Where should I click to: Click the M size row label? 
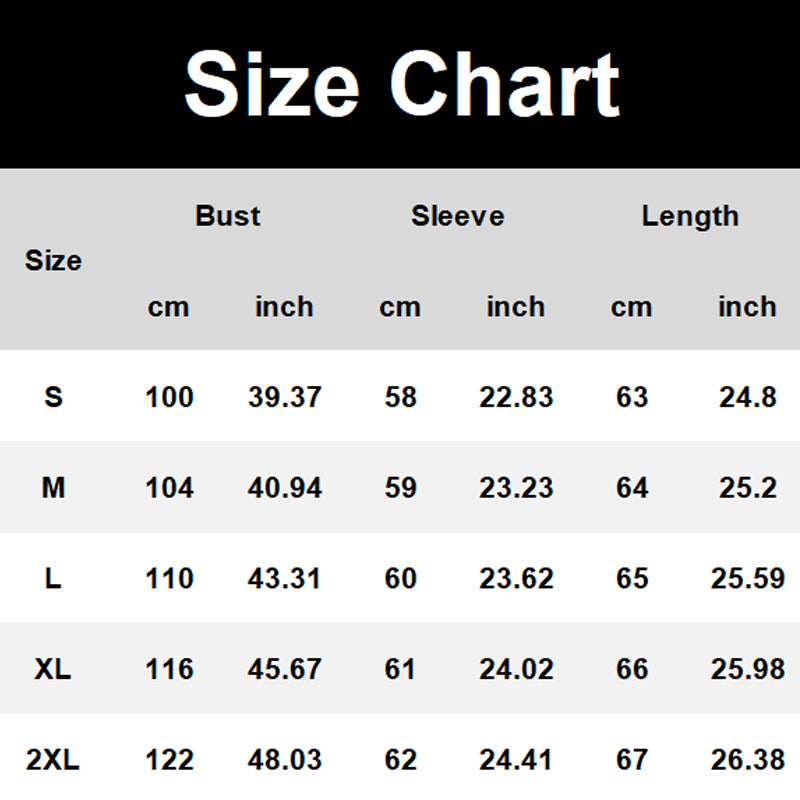pyautogui.click(x=54, y=488)
